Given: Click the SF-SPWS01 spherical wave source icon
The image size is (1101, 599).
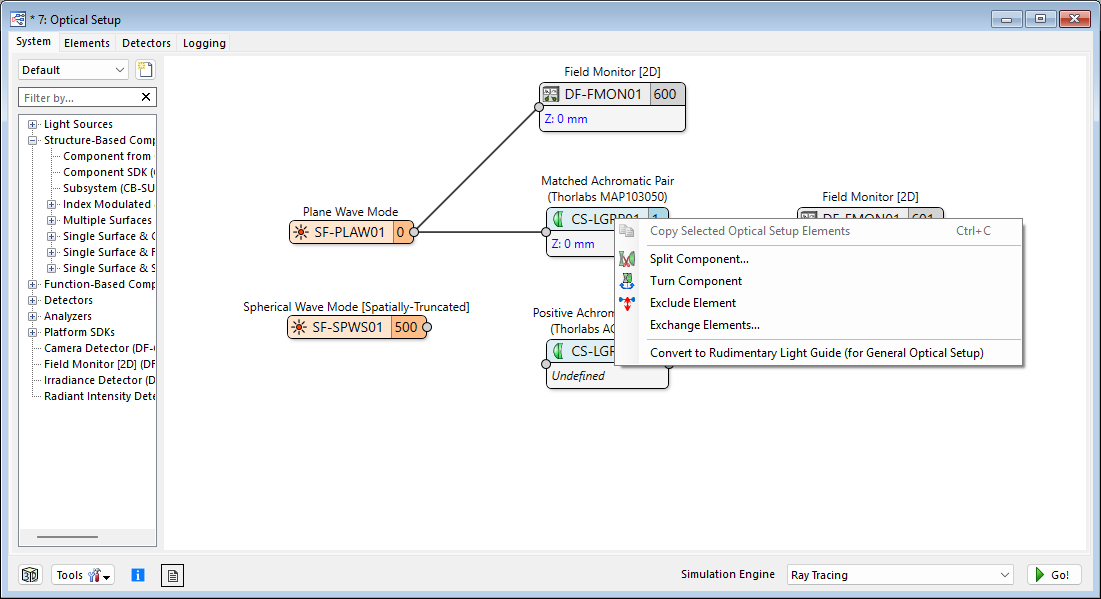Looking at the screenshot, I should (299, 327).
